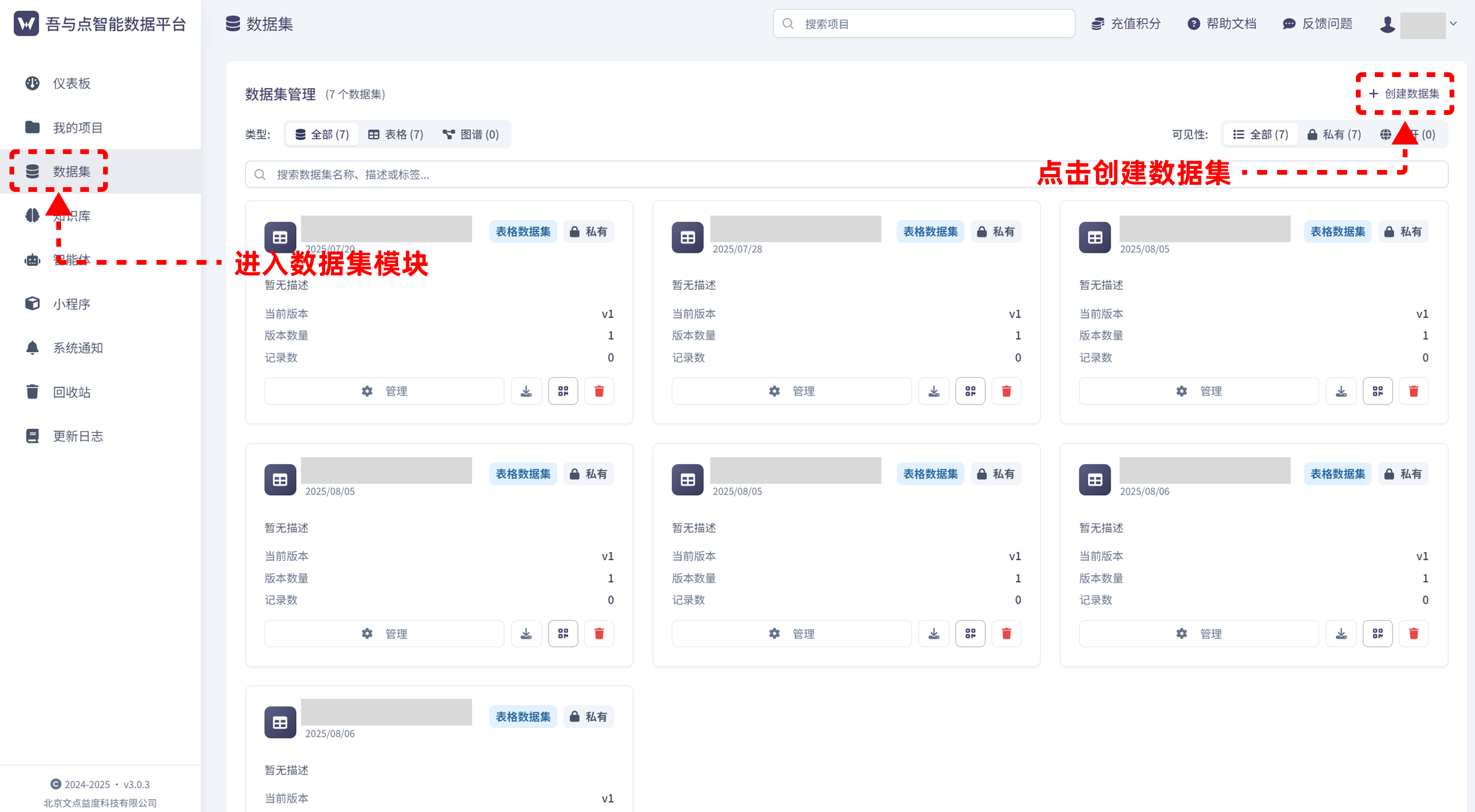Open 我的项目 in the sidebar

click(x=77, y=127)
